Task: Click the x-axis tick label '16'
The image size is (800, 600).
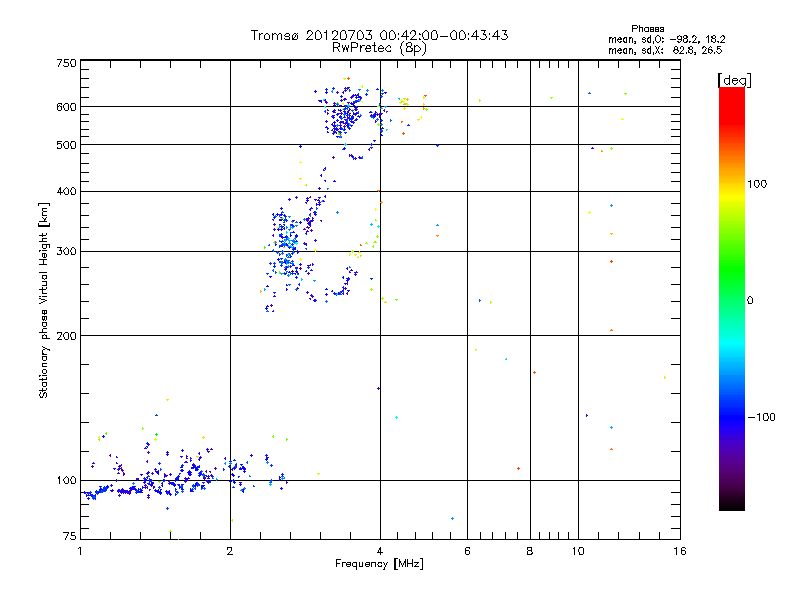Action: [x=680, y=551]
